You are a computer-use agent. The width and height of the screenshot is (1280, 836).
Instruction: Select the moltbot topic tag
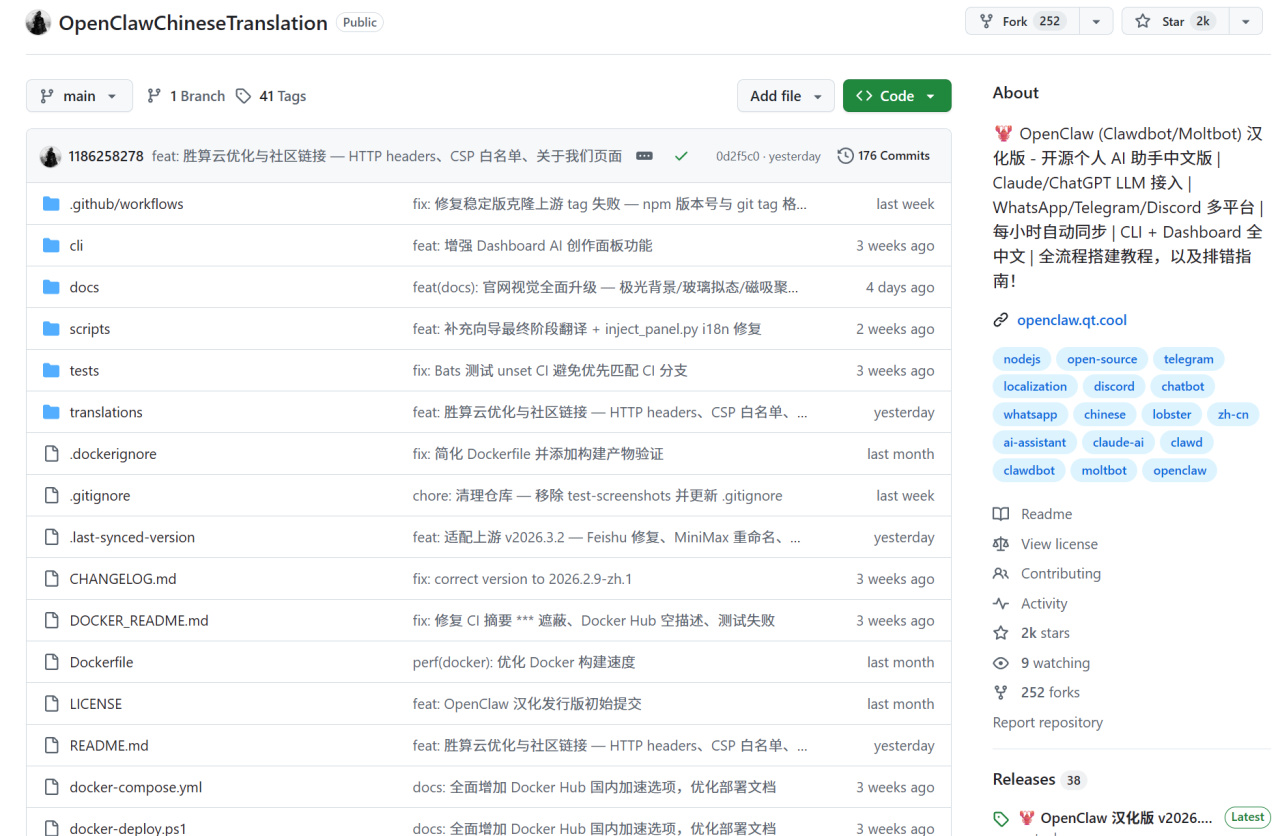tap(1104, 471)
